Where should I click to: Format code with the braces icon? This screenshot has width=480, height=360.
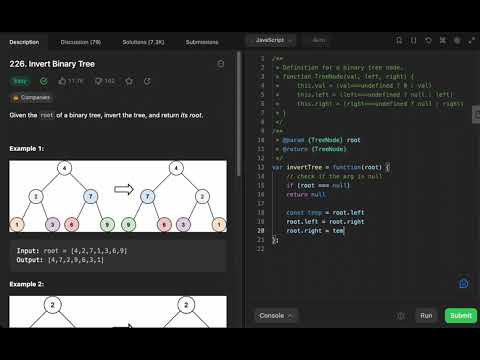413,40
